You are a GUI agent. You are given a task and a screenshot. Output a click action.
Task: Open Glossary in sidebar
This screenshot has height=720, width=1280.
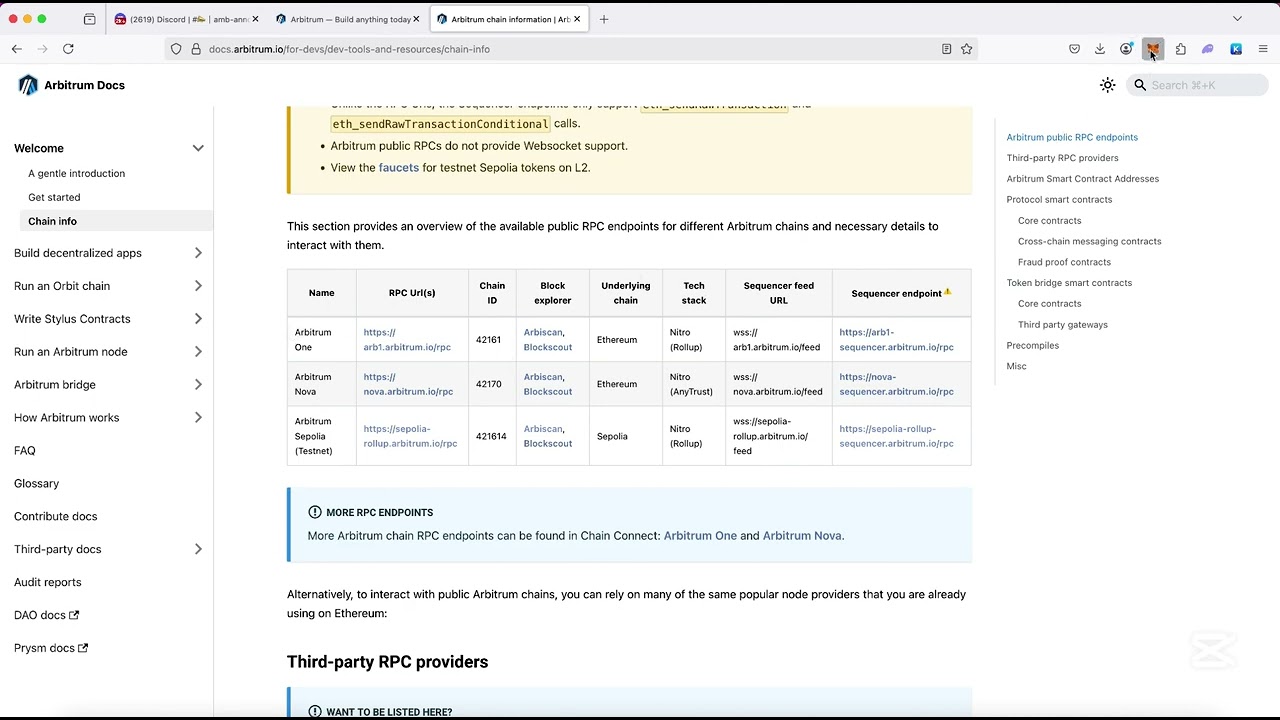pyautogui.click(x=36, y=484)
